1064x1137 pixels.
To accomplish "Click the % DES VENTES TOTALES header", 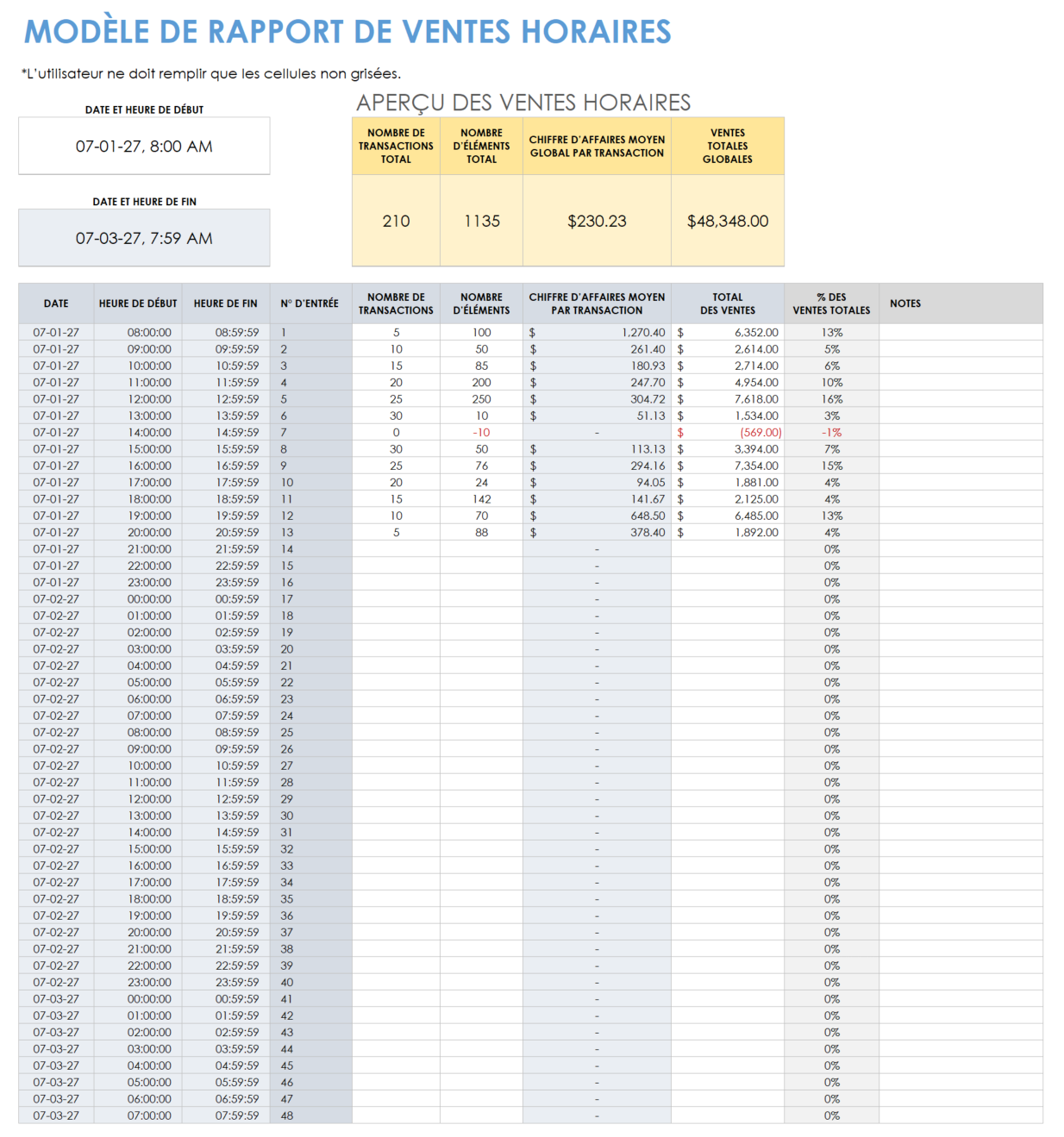I will 830,303.
